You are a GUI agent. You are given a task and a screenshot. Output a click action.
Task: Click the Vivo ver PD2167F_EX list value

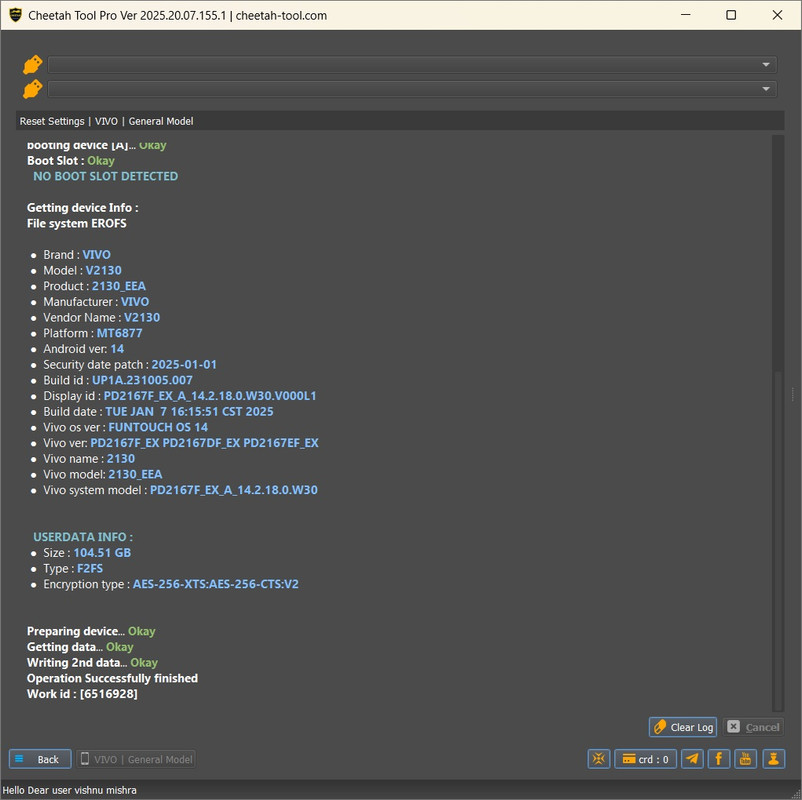(x=204, y=443)
